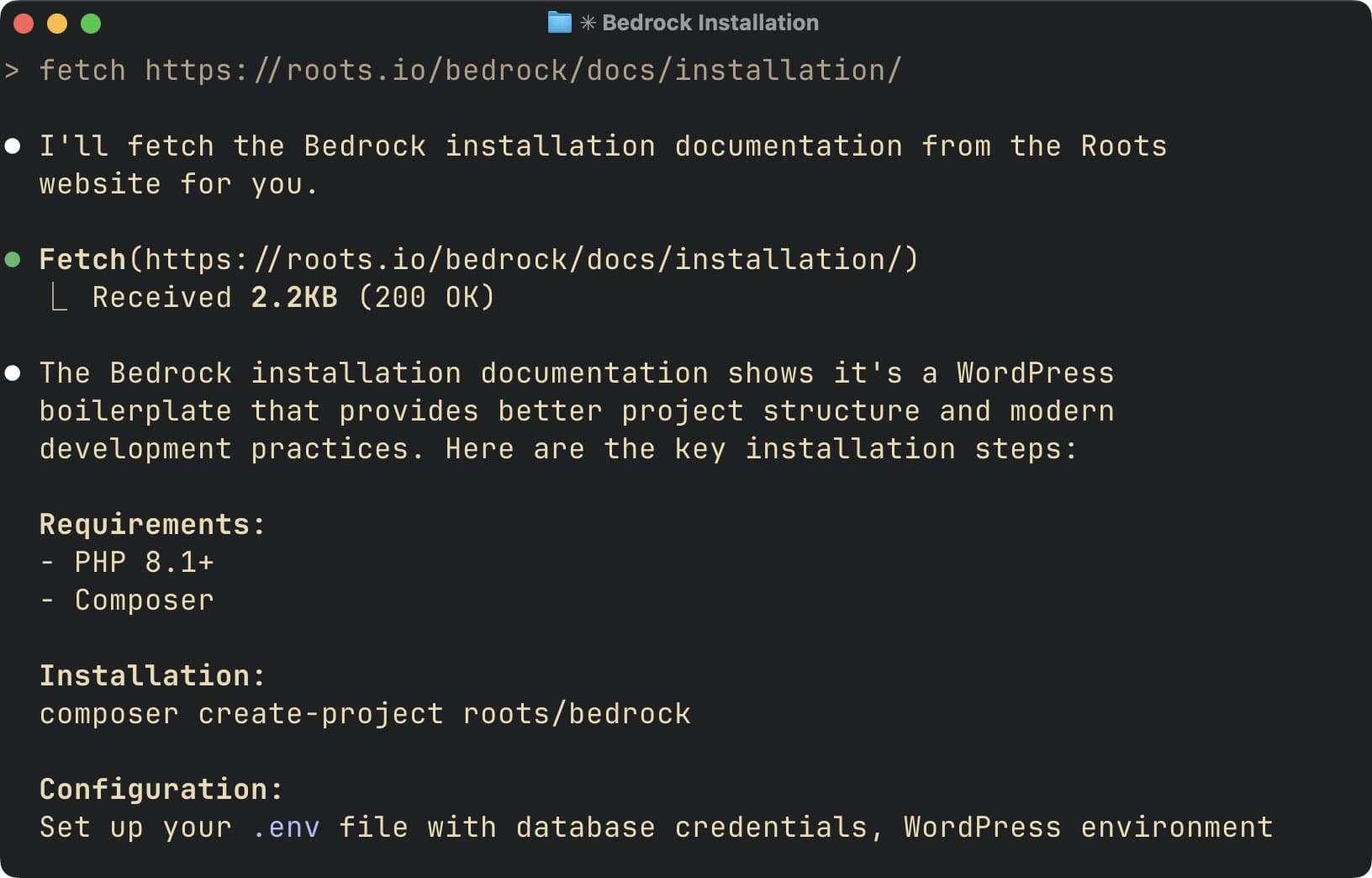Click the Installation heading
1372x878 pixels.
tap(152, 676)
